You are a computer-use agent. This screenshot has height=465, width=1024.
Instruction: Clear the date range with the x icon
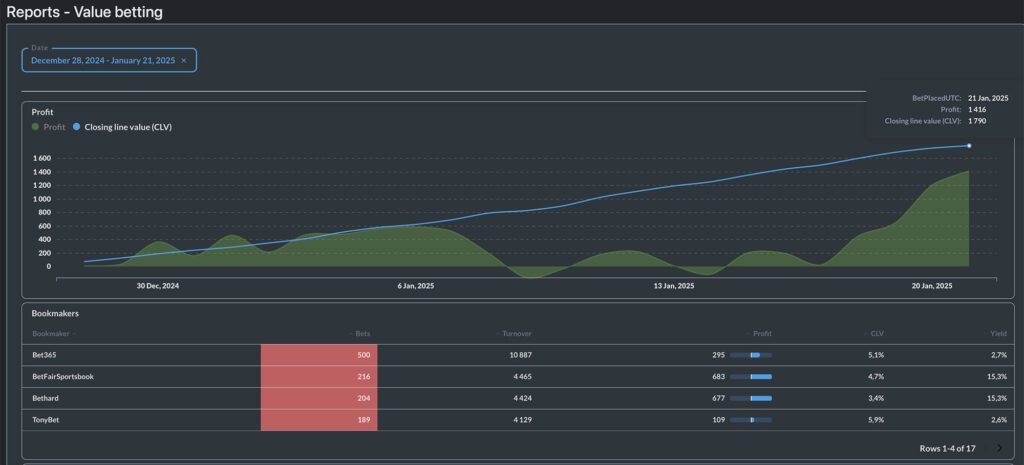click(183, 61)
